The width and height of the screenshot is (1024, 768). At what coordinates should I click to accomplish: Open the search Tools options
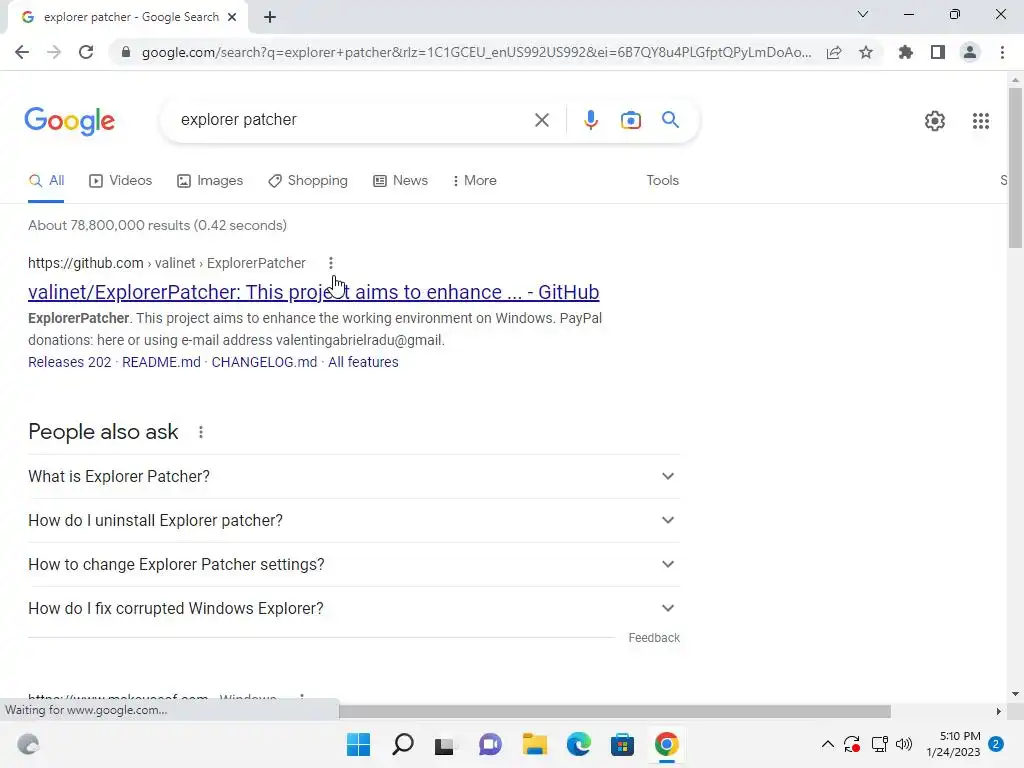(x=662, y=181)
